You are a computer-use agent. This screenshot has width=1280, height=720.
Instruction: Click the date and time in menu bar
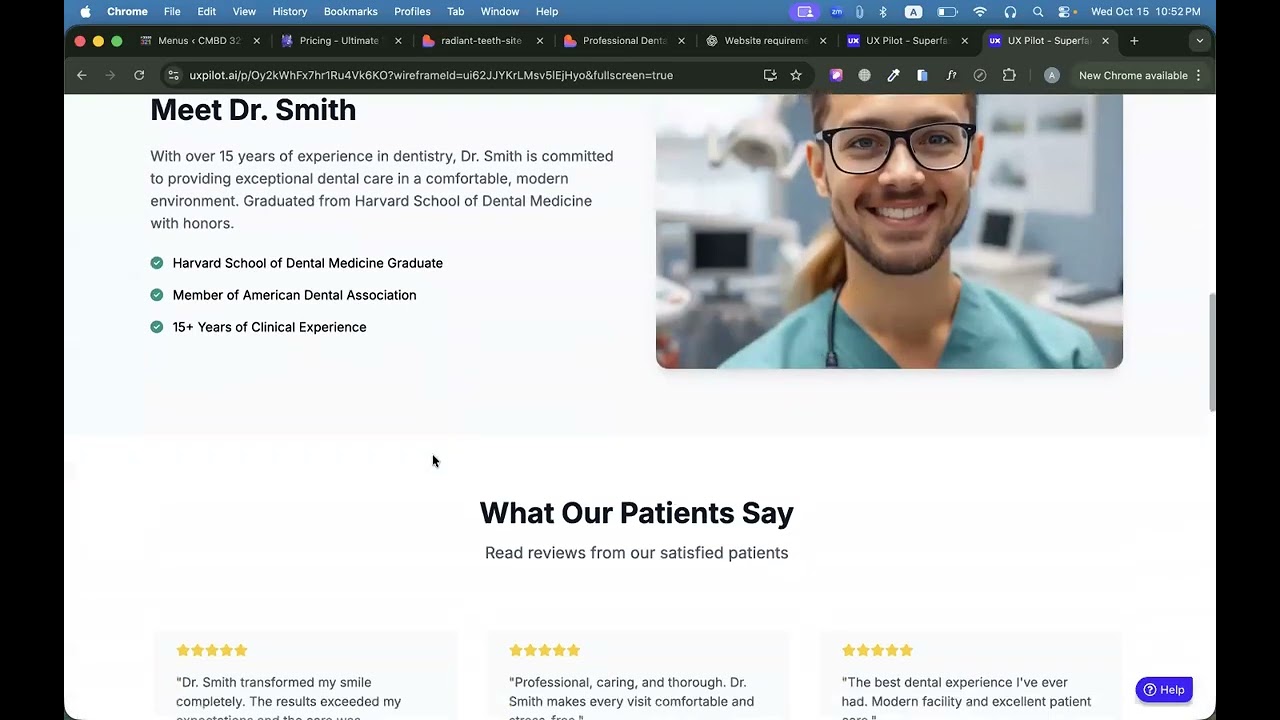coord(1146,12)
